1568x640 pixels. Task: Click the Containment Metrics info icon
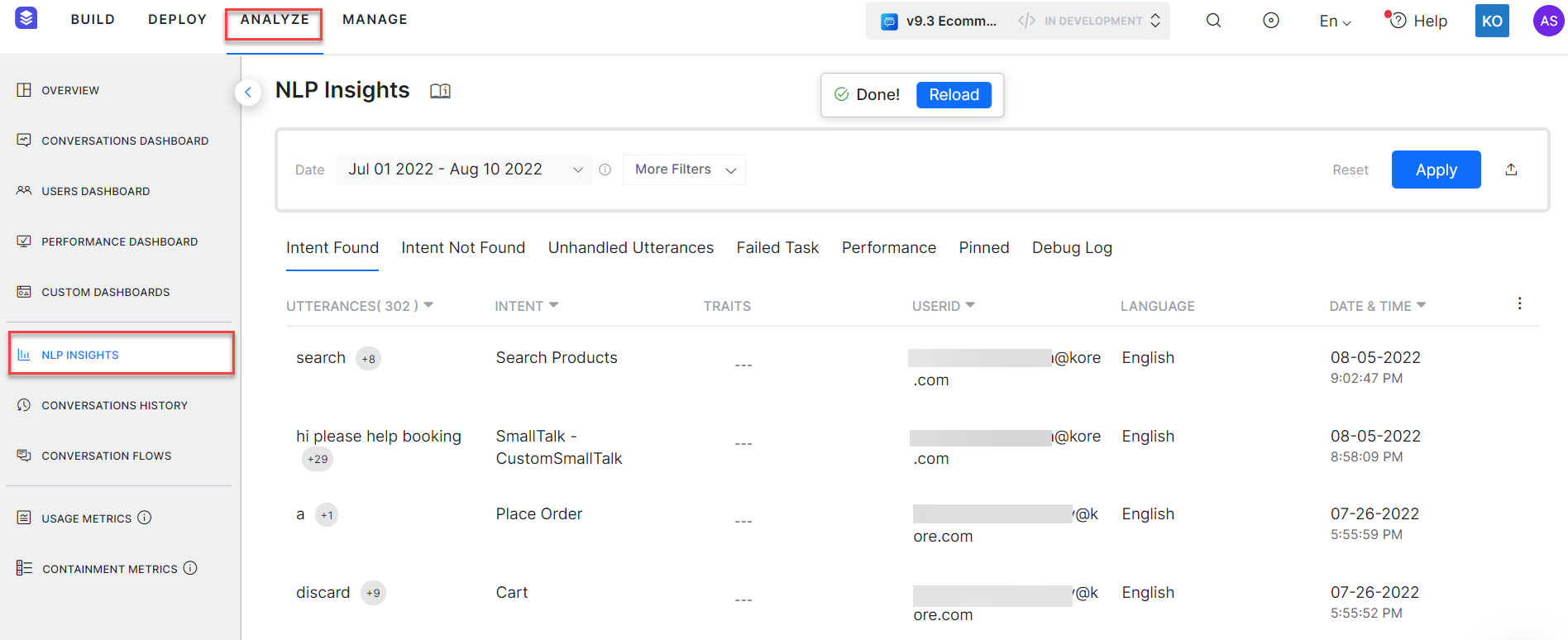190,568
